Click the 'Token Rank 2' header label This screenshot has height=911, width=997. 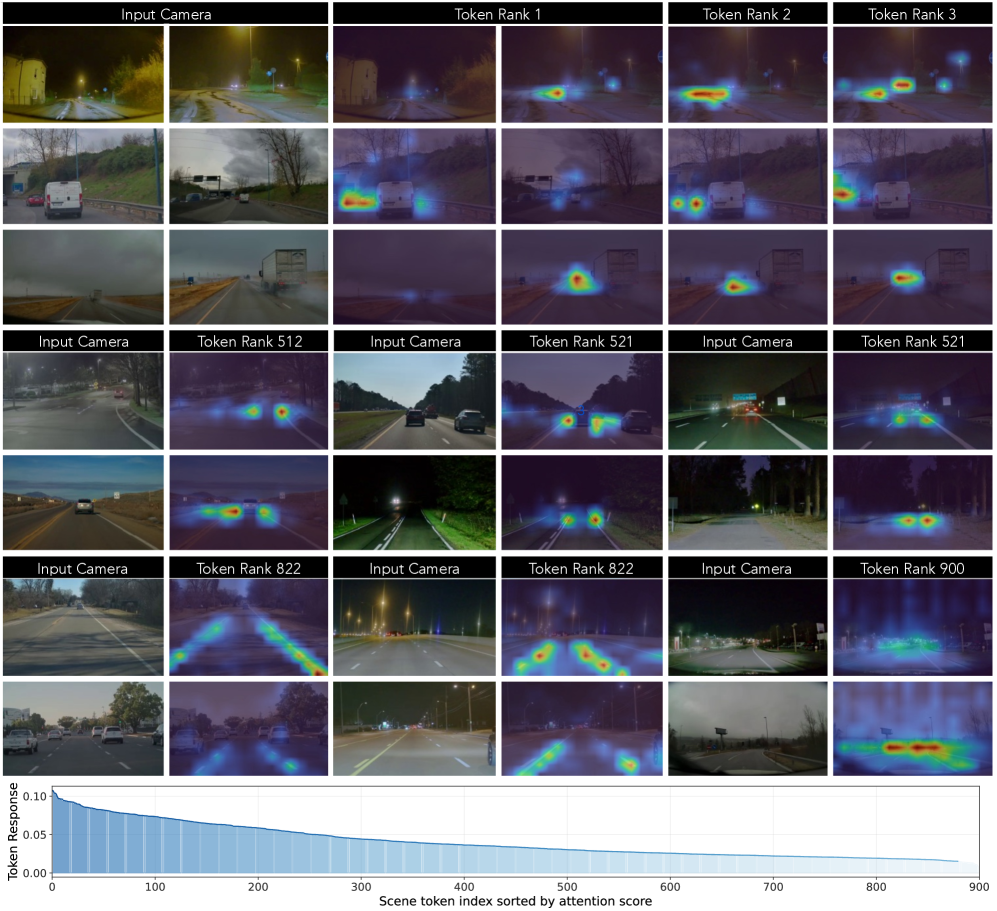coord(746,14)
